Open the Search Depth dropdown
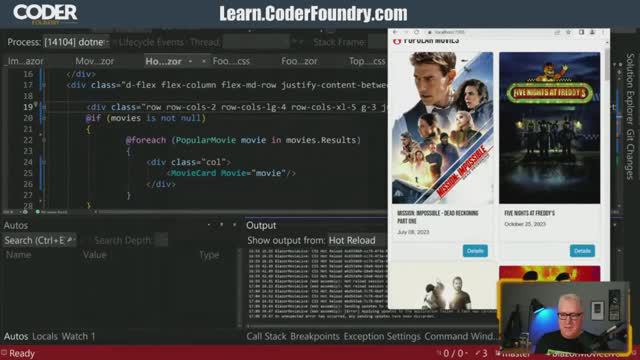The width and height of the screenshot is (640, 360). (x=162, y=240)
